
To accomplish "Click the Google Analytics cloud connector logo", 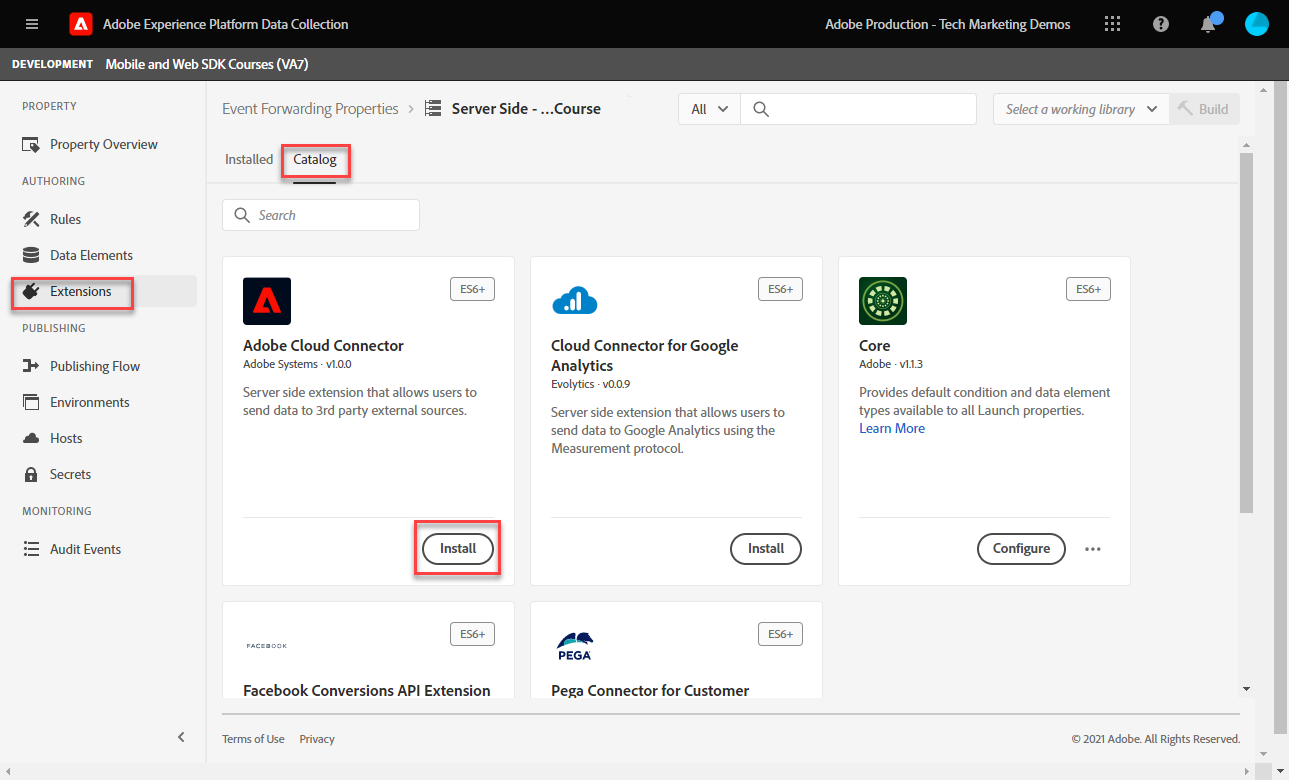I will tap(575, 301).
